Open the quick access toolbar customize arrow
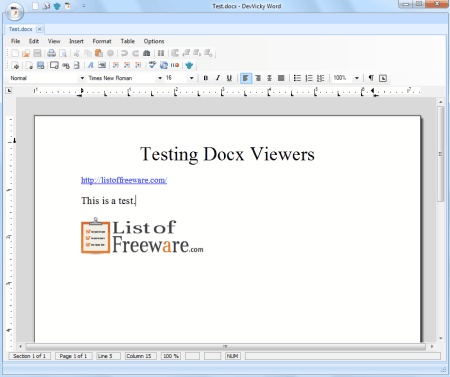Image resolution: width=450 pixels, height=377 pixels. [84, 6]
